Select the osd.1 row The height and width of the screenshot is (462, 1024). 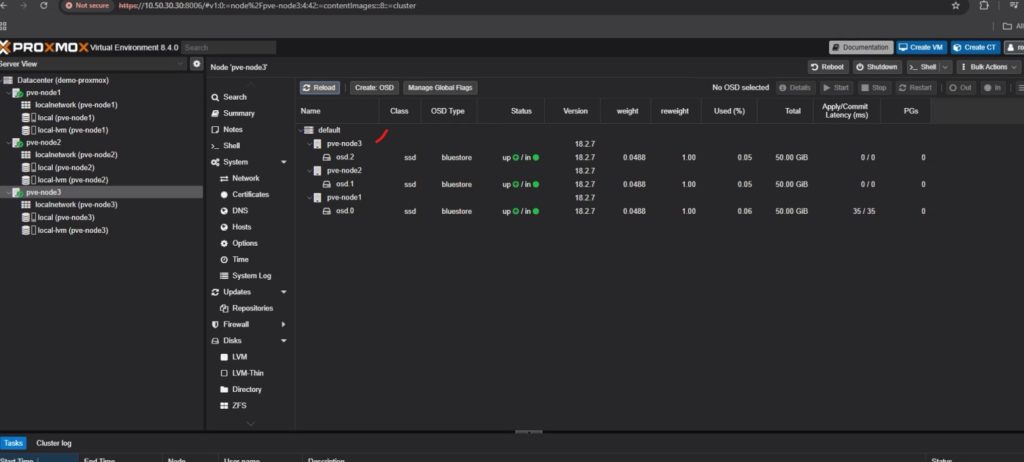614,184
